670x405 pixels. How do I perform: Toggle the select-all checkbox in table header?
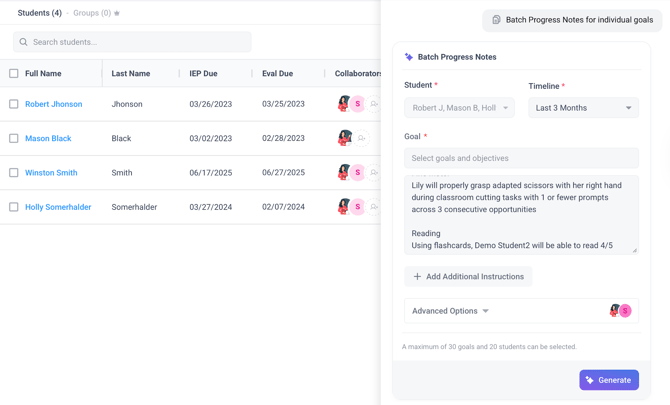(x=14, y=73)
